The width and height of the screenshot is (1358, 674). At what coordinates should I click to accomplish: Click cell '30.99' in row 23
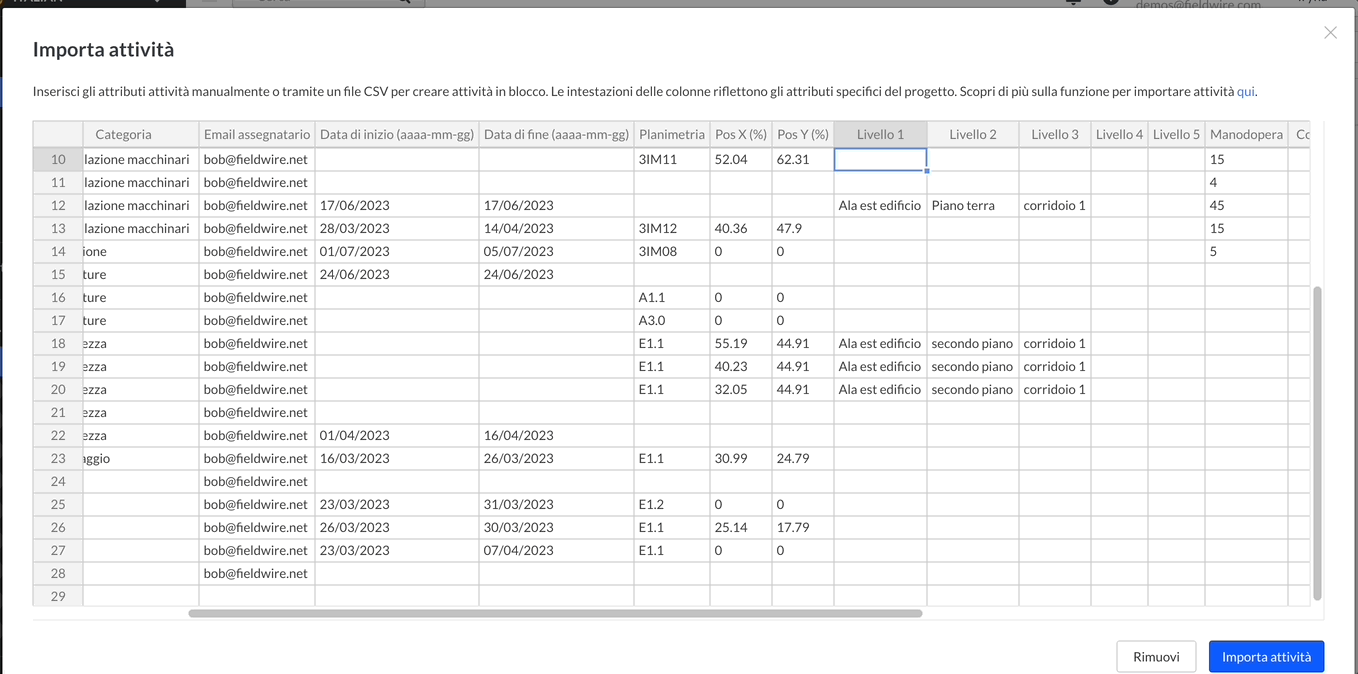741,458
